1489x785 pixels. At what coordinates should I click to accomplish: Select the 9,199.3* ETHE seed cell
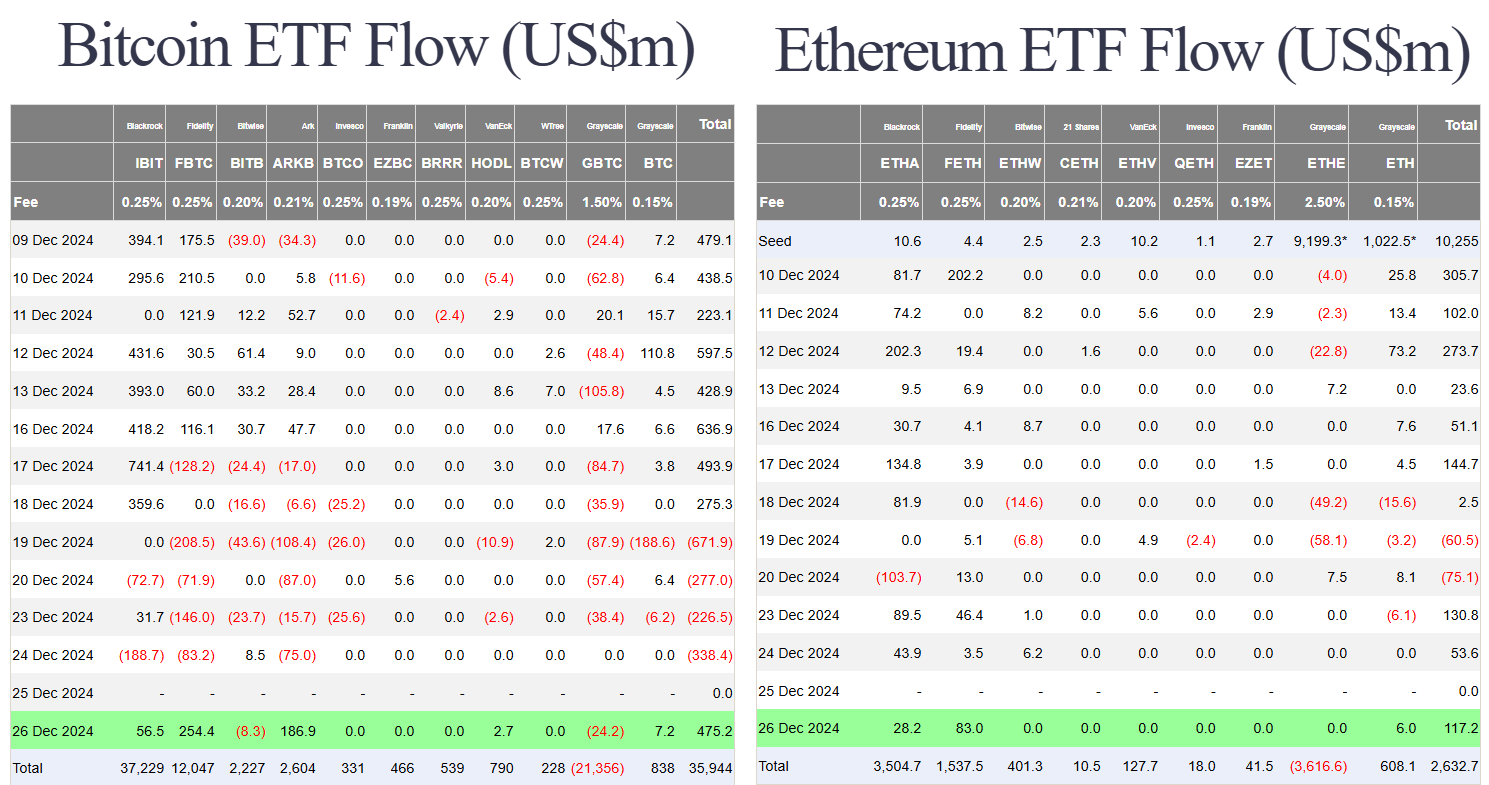1318,241
